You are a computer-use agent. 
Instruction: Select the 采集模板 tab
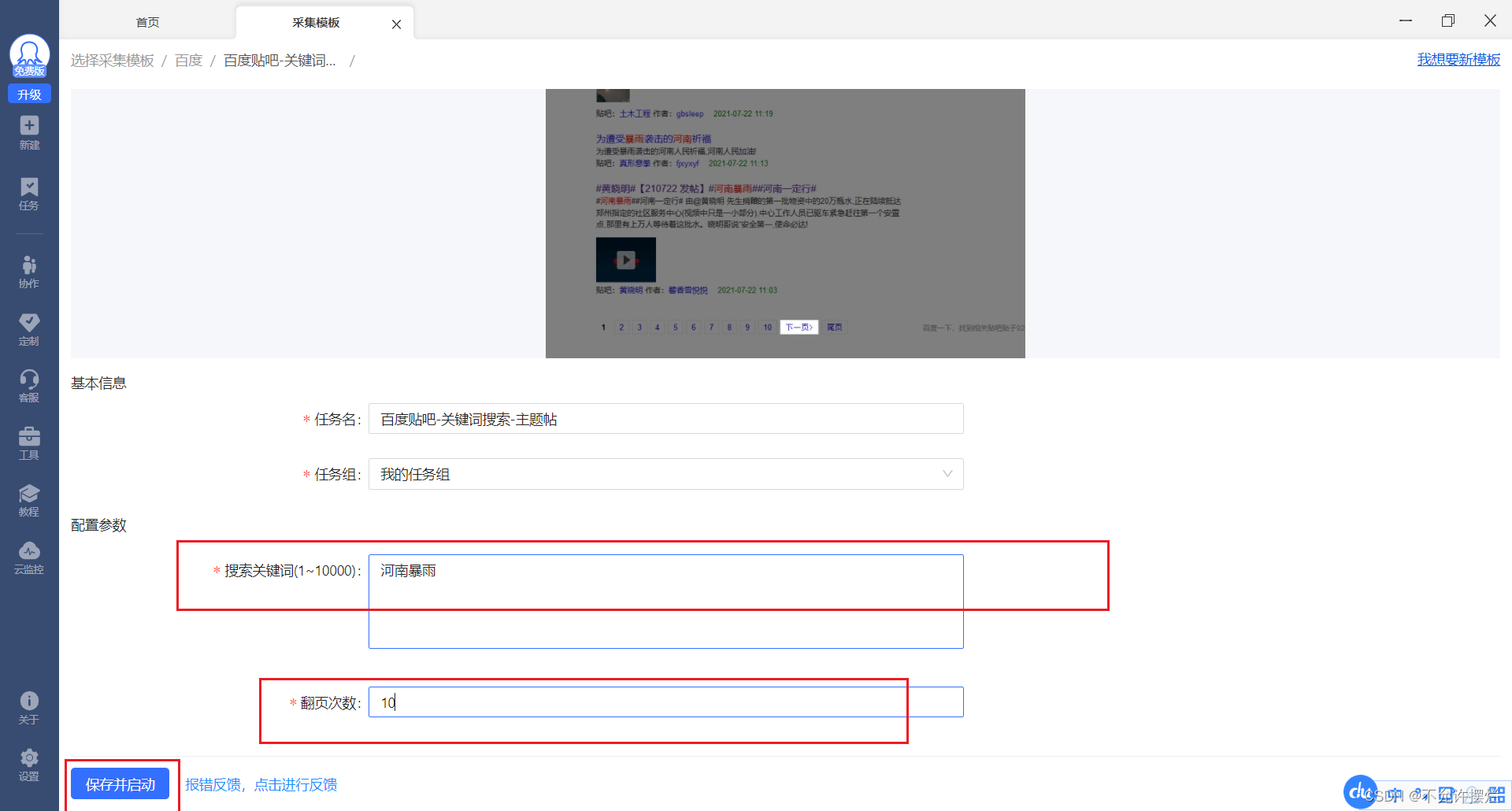click(x=316, y=22)
